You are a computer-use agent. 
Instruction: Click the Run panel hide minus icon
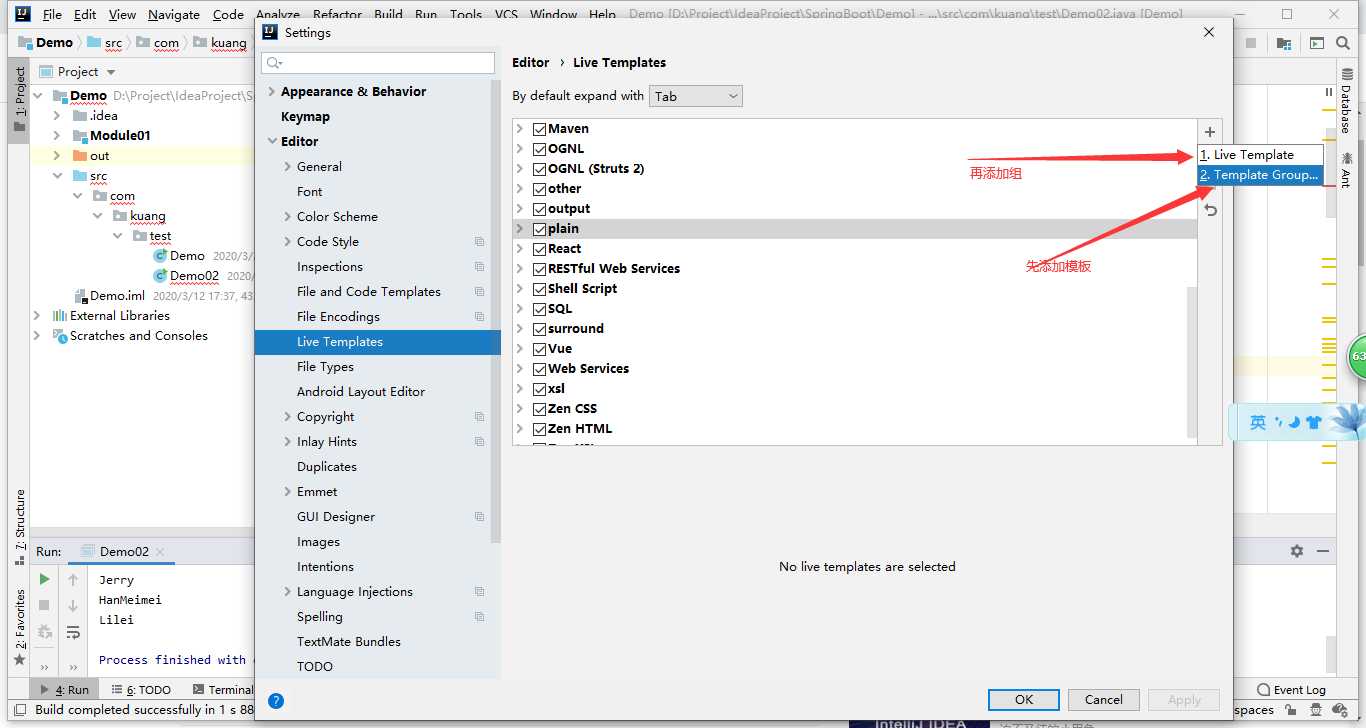[x=1325, y=551]
